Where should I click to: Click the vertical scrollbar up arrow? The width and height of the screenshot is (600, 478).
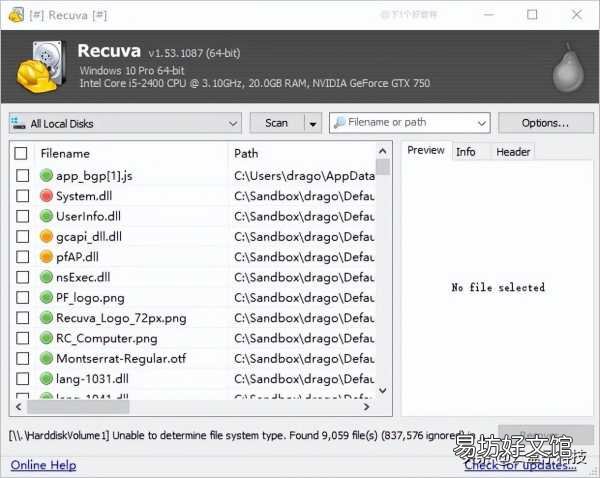pyautogui.click(x=382, y=151)
